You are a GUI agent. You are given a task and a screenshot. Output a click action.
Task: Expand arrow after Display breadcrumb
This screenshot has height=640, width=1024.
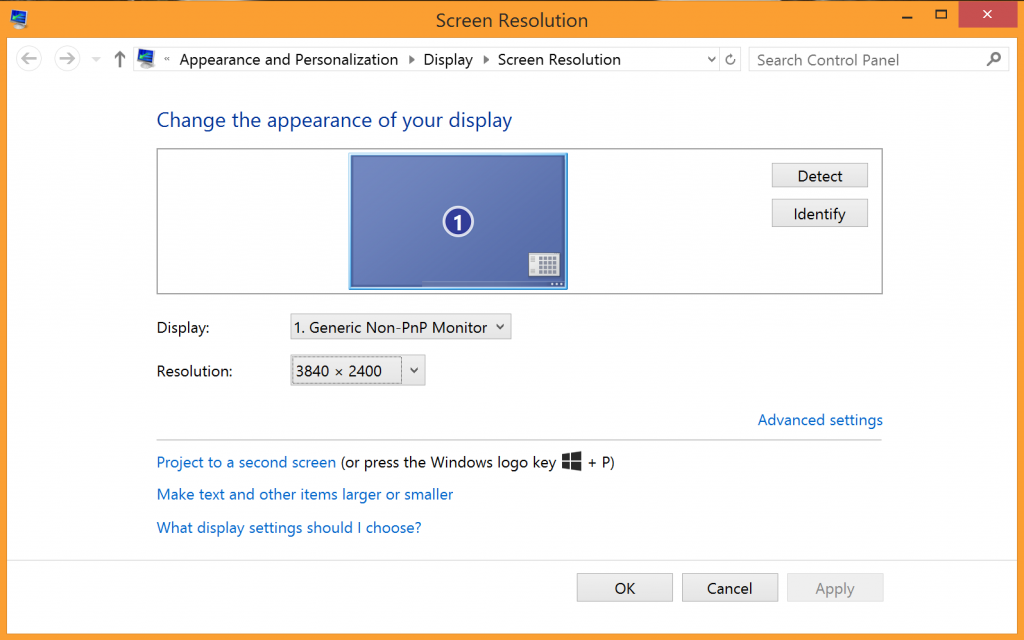[486, 59]
